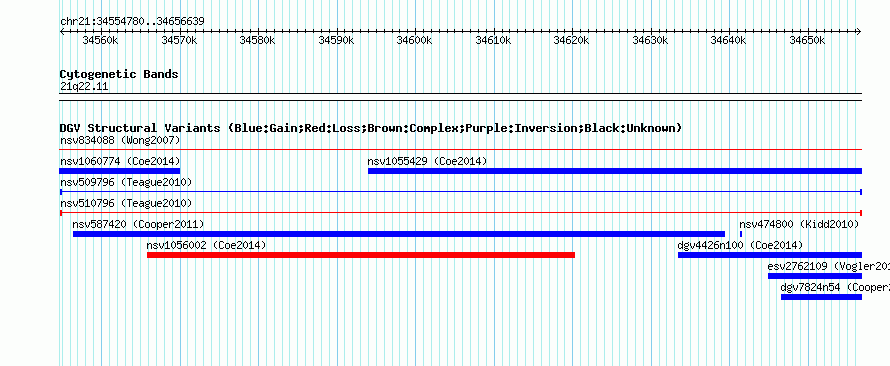Click the 34620k ruler position
Viewport: 890px width, 366px height.
pos(572,40)
